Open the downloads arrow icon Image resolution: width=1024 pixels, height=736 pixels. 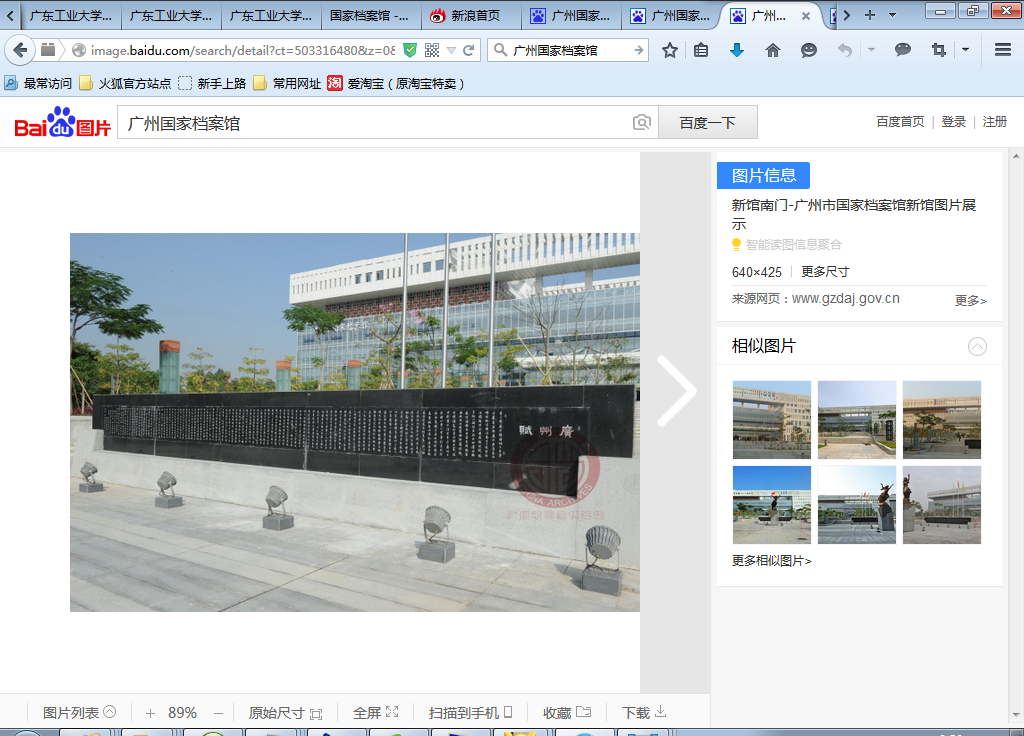click(737, 50)
